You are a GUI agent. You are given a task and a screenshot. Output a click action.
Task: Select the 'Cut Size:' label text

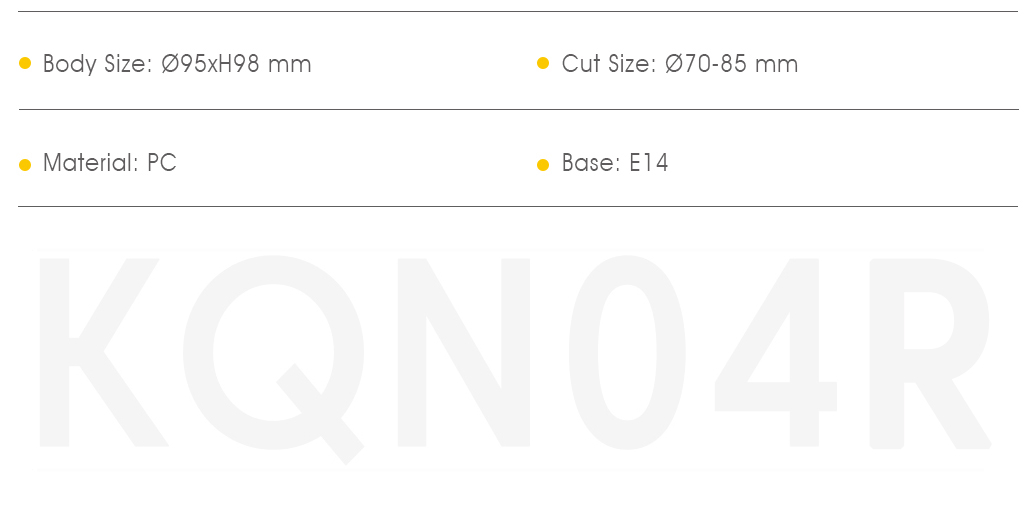(609, 64)
